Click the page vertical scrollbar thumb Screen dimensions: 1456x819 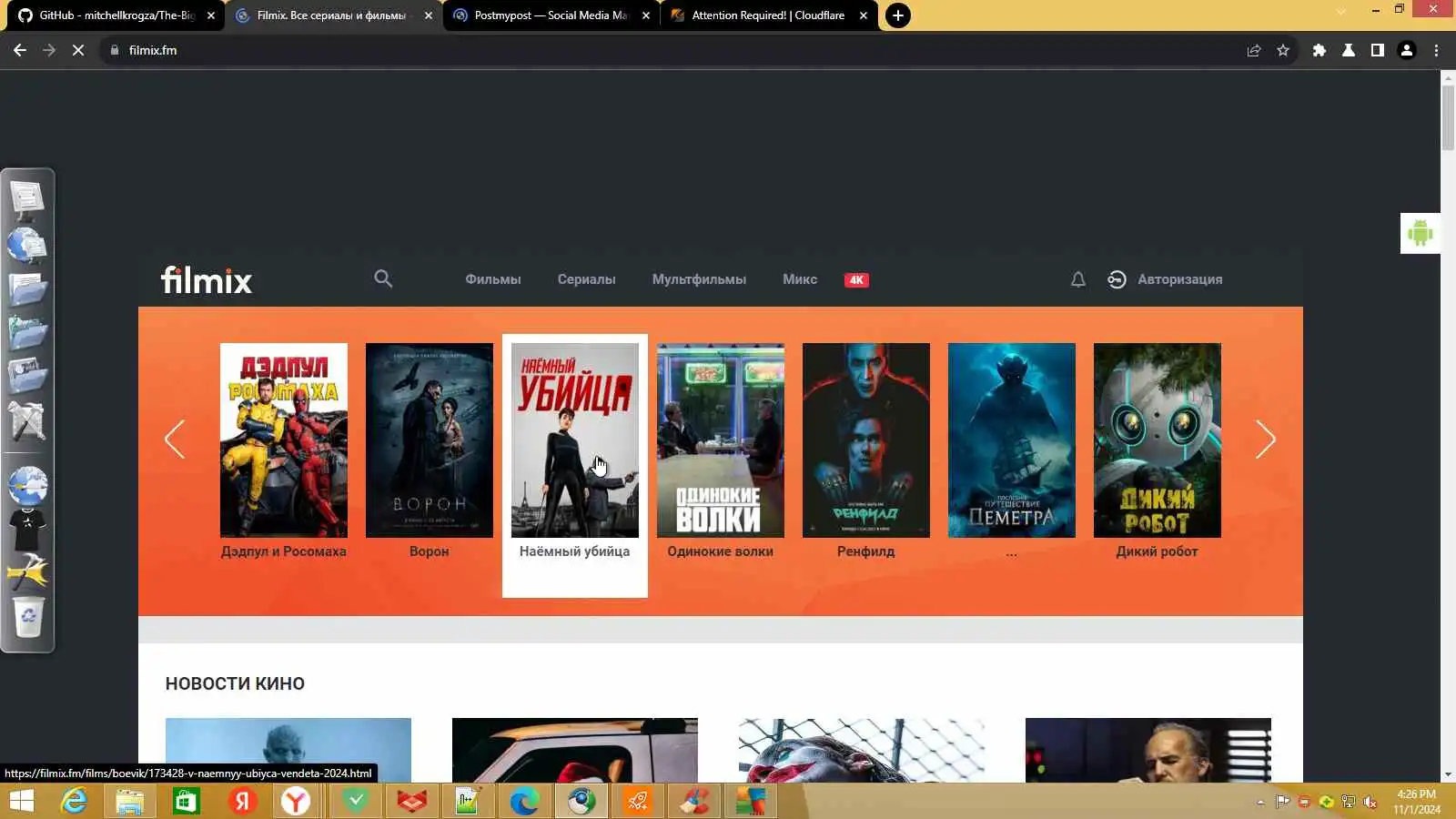1448,117
